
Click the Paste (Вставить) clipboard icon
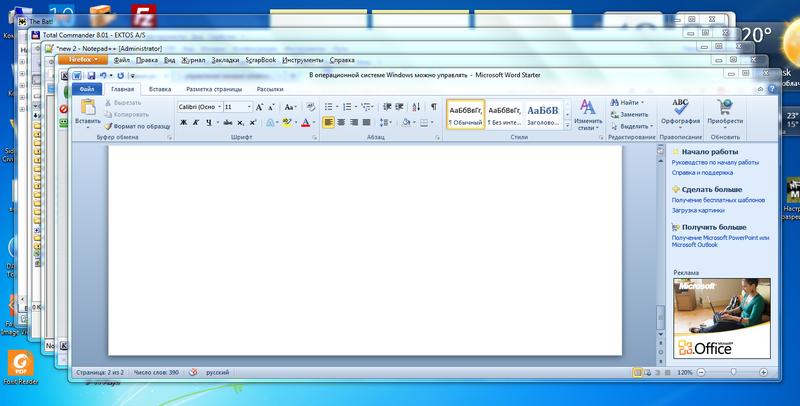point(88,108)
